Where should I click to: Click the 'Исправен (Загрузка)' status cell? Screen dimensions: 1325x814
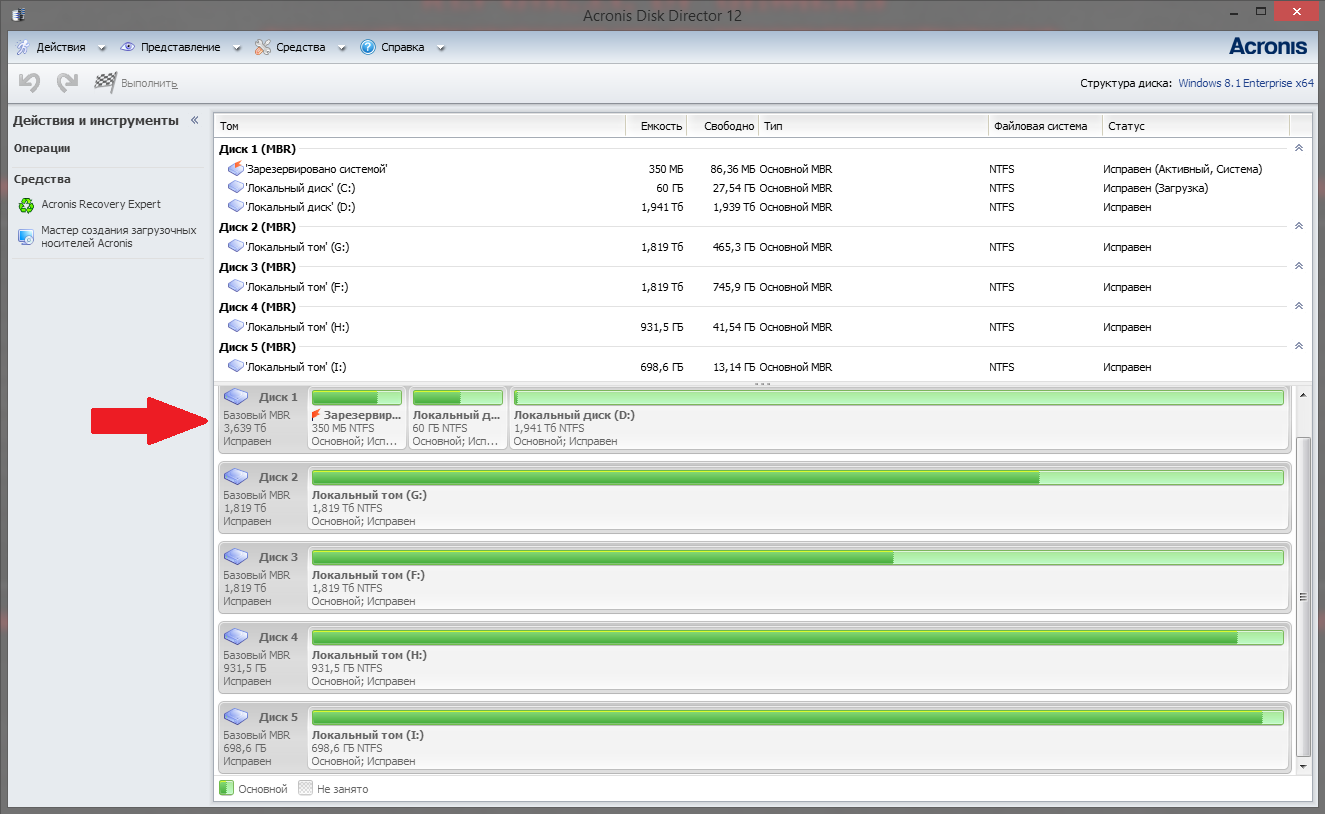point(1156,188)
